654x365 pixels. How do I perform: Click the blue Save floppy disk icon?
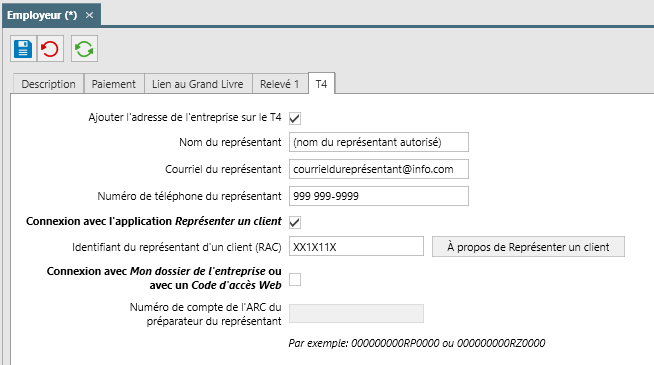(x=23, y=49)
